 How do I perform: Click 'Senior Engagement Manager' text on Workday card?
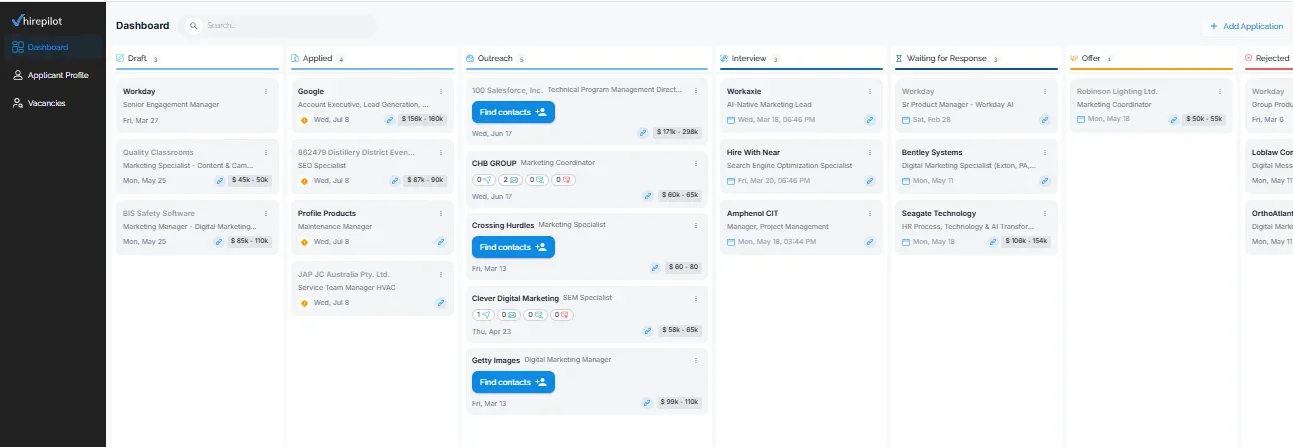pyautogui.click(x=171, y=104)
